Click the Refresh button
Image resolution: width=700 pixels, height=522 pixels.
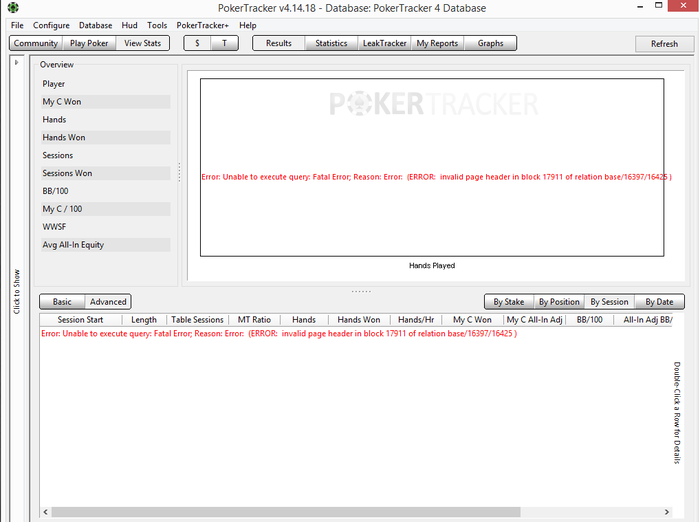pyautogui.click(x=664, y=44)
